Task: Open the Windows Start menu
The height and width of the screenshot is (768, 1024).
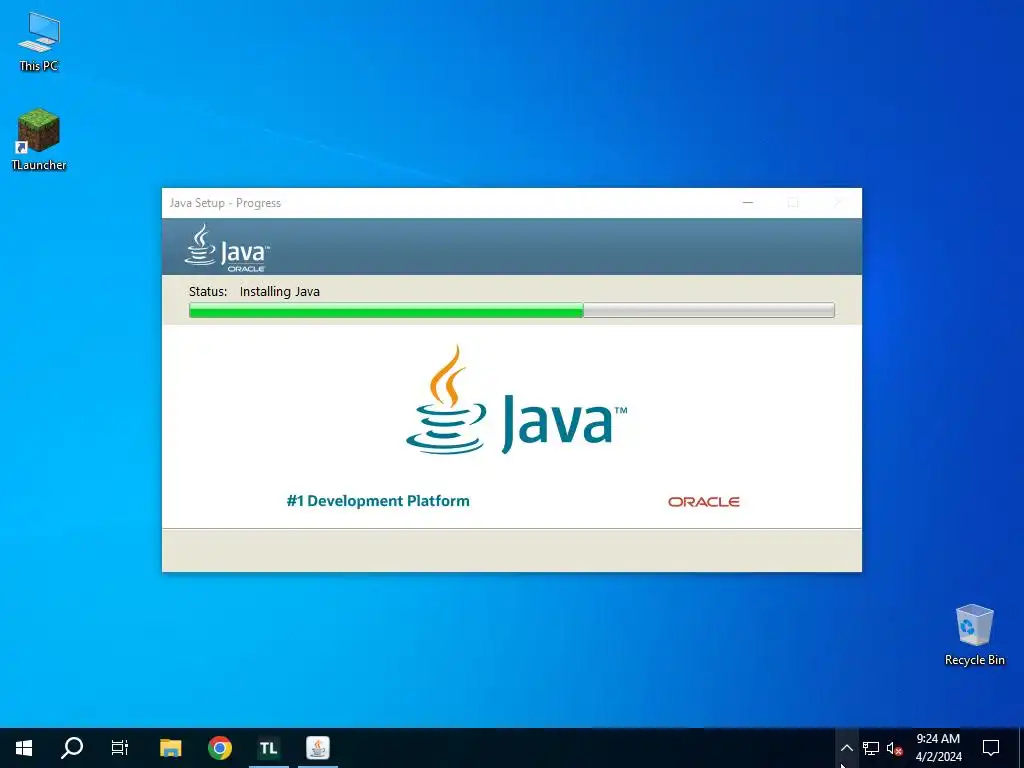Action: [x=24, y=748]
